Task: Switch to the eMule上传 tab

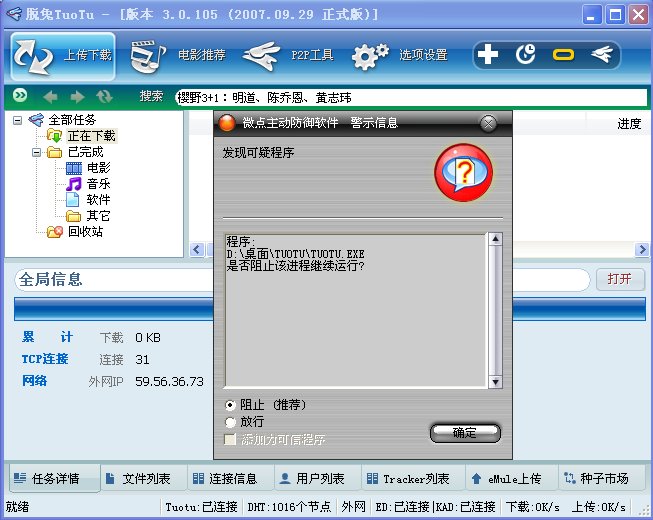Action: pos(511,478)
